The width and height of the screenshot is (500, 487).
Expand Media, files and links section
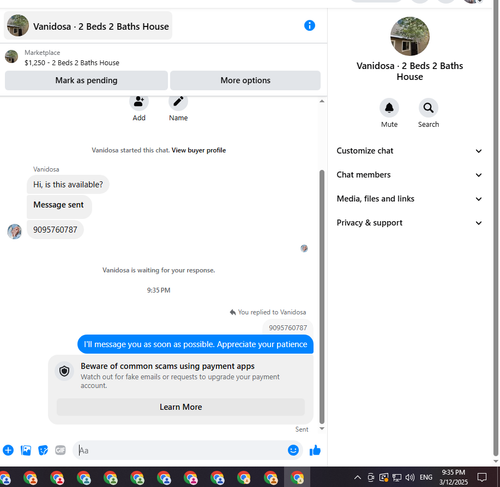409,199
